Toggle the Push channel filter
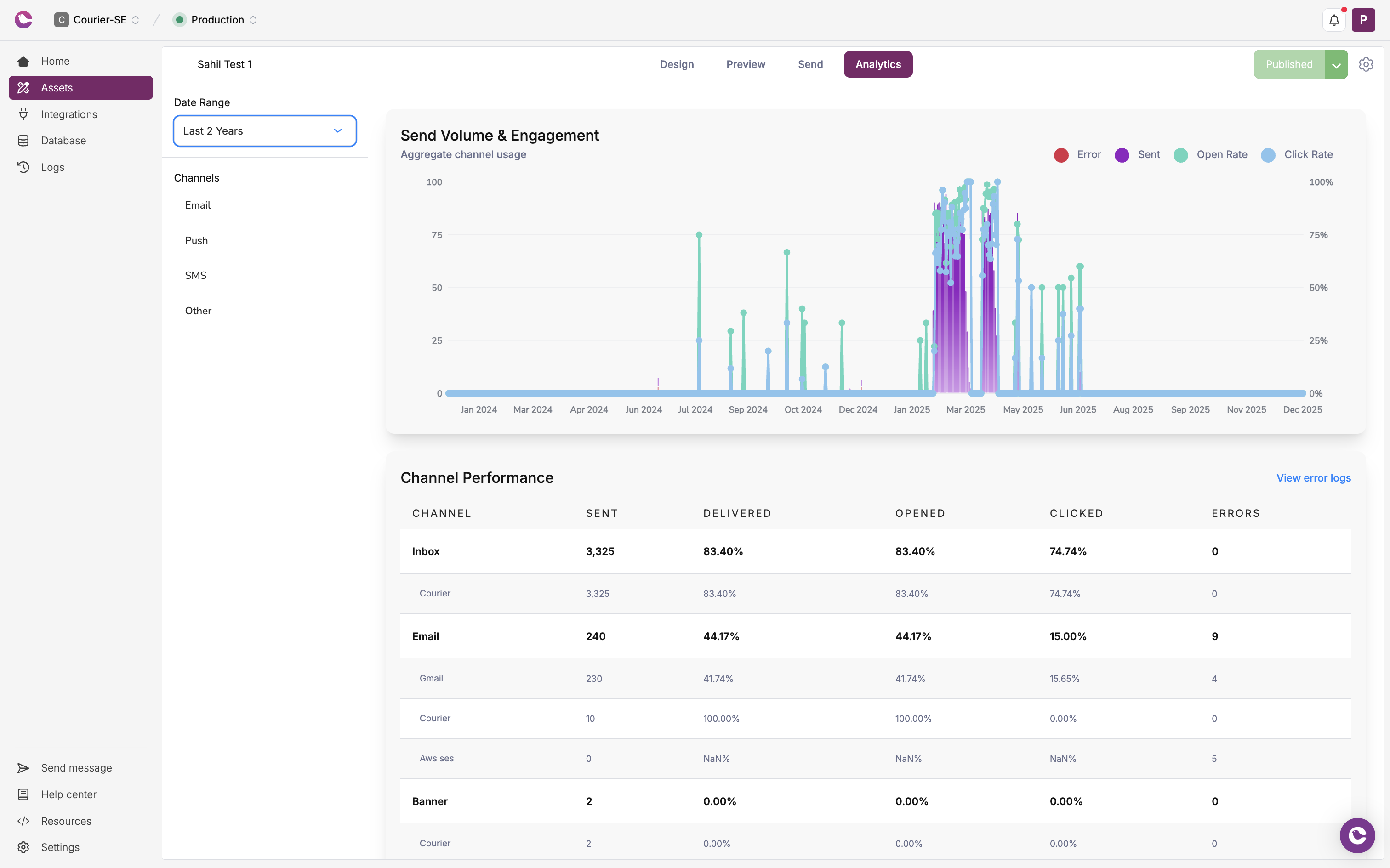1390x868 pixels. click(196, 240)
